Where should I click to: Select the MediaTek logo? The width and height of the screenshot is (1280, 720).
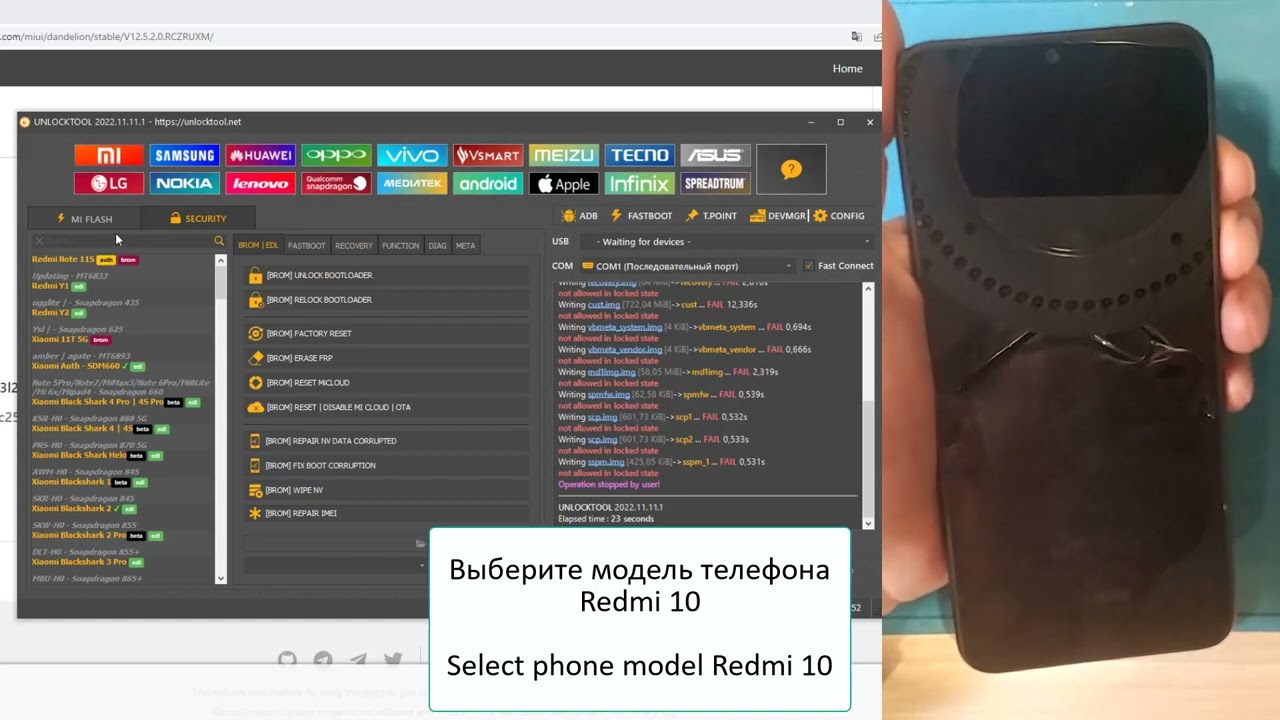[412, 183]
